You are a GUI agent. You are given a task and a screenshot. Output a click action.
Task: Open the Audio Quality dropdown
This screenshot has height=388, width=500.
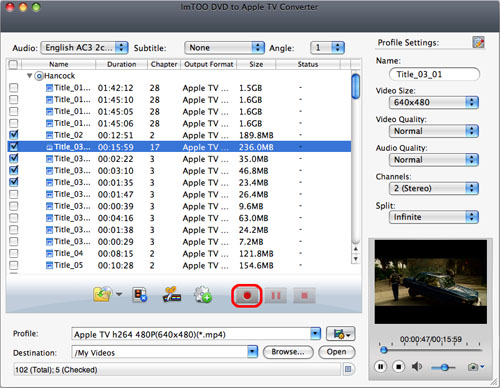point(434,160)
